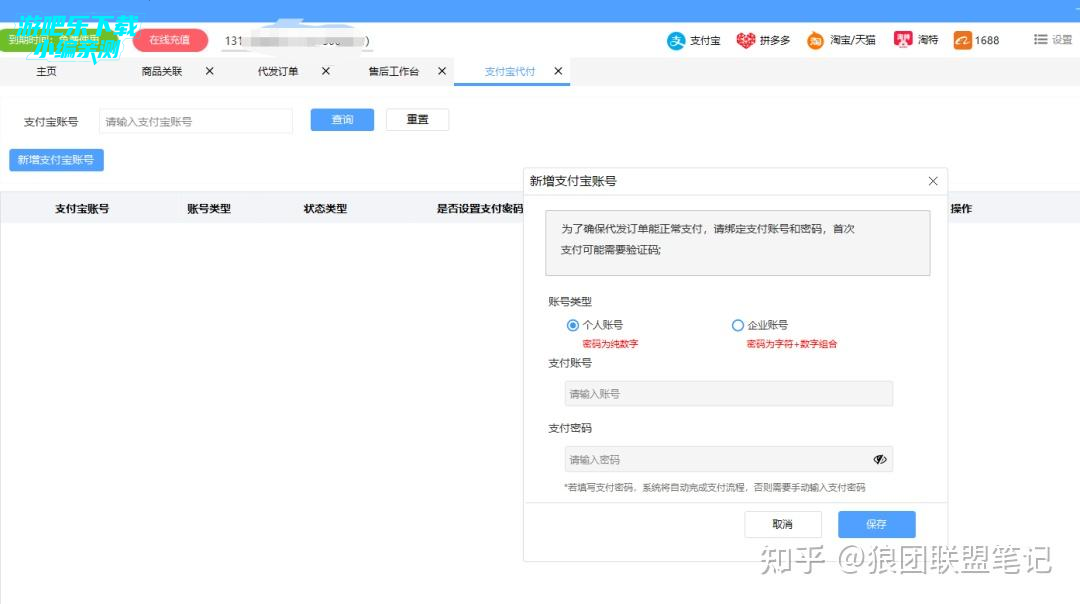Focus the 支付账号 account input in dialog
Viewport: 1080px width, 604px height.
point(729,394)
